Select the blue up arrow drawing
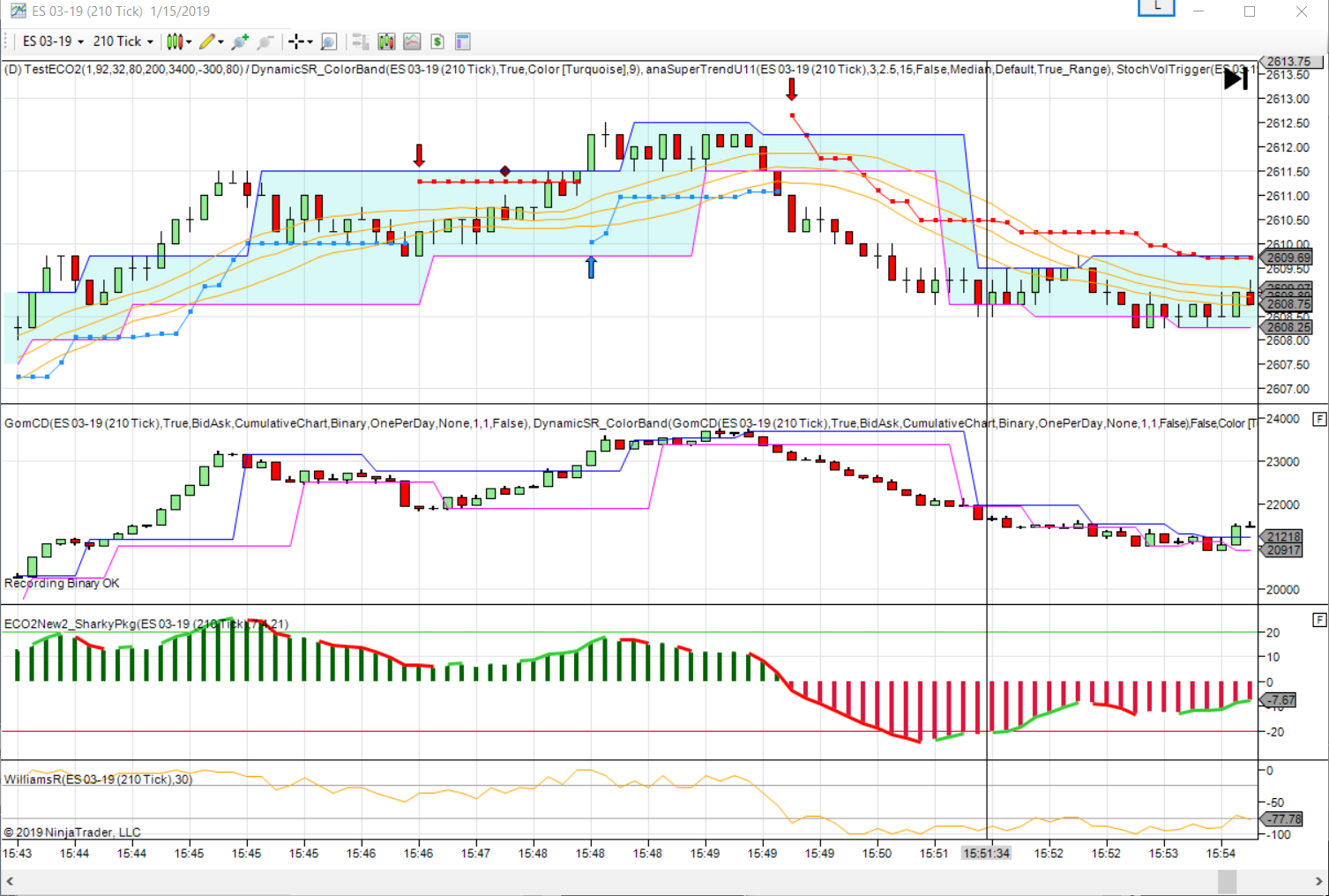Viewport: 1329px width, 896px height. [591, 266]
